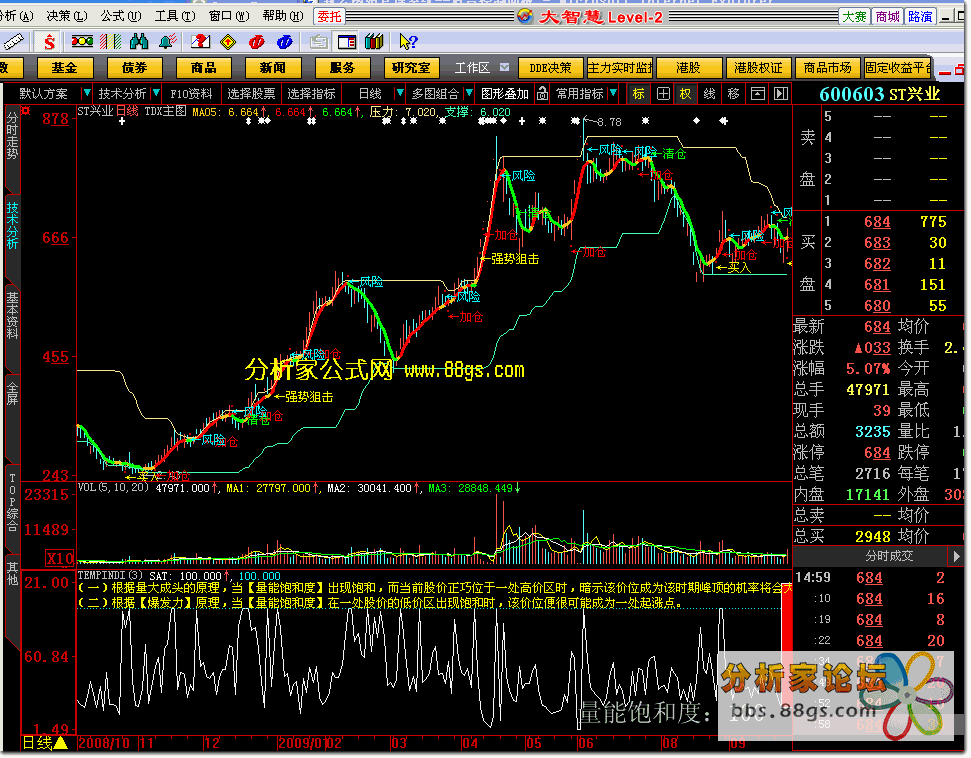Click the collapse-right side panel icon
This screenshot has width=971, height=758.
tap(781, 94)
